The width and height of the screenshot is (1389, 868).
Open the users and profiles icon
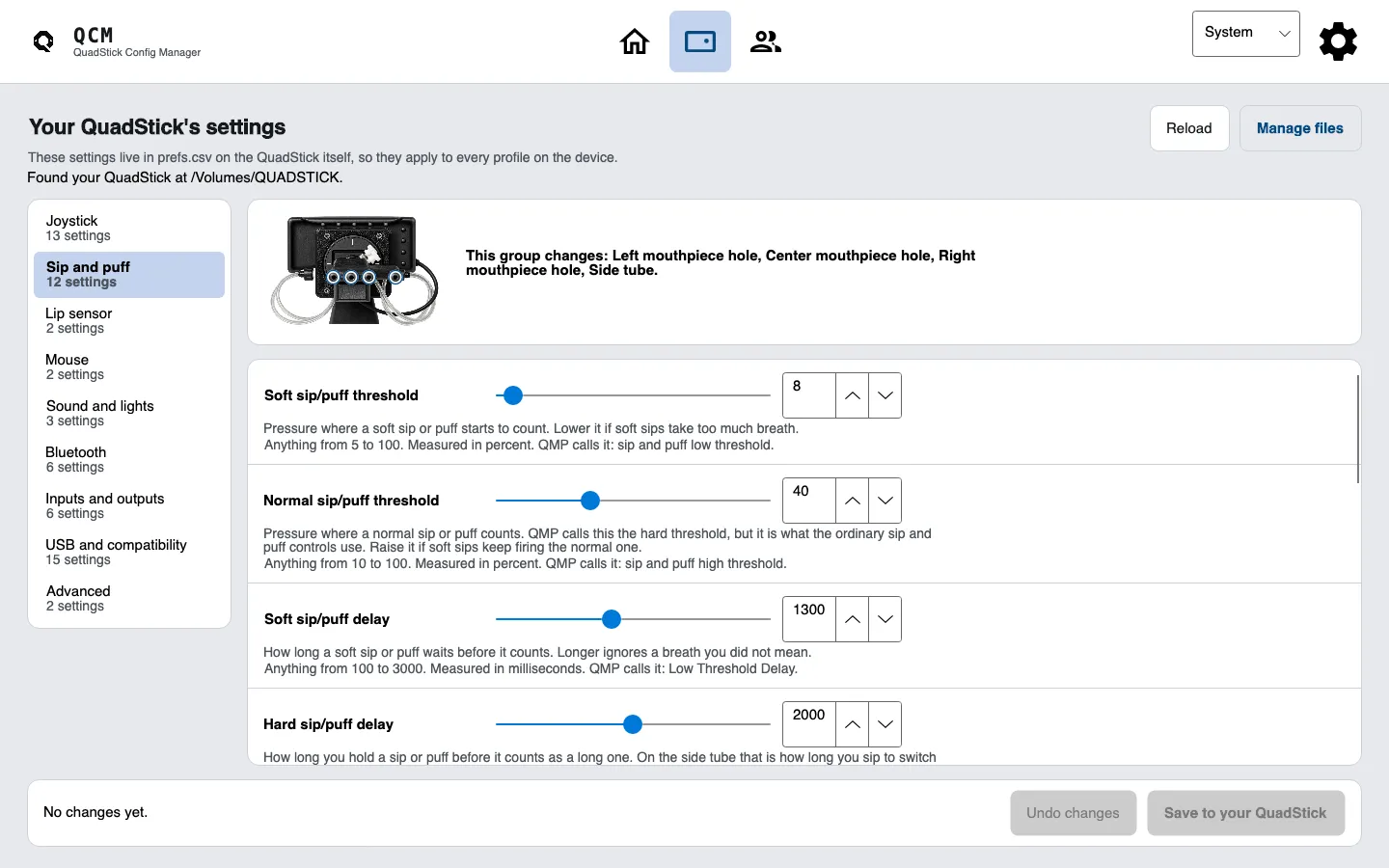pyautogui.click(x=766, y=41)
